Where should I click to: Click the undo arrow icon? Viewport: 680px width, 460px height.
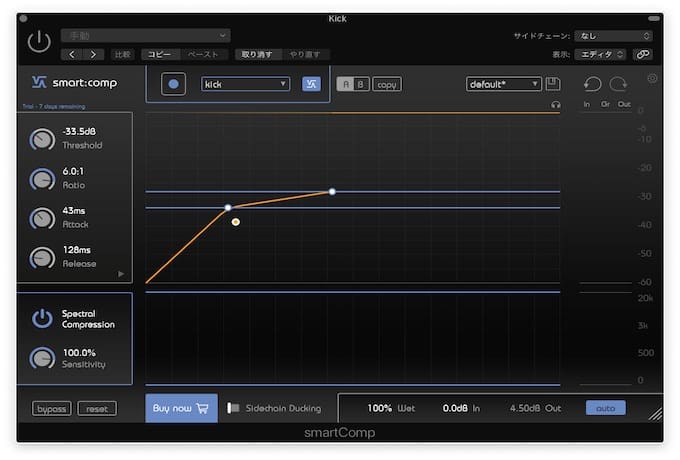pos(592,84)
